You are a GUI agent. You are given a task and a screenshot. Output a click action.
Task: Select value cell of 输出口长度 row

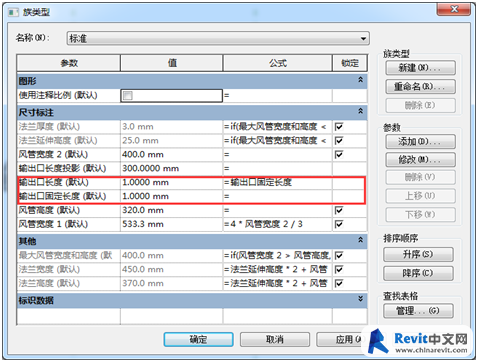(x=172, y=183)
